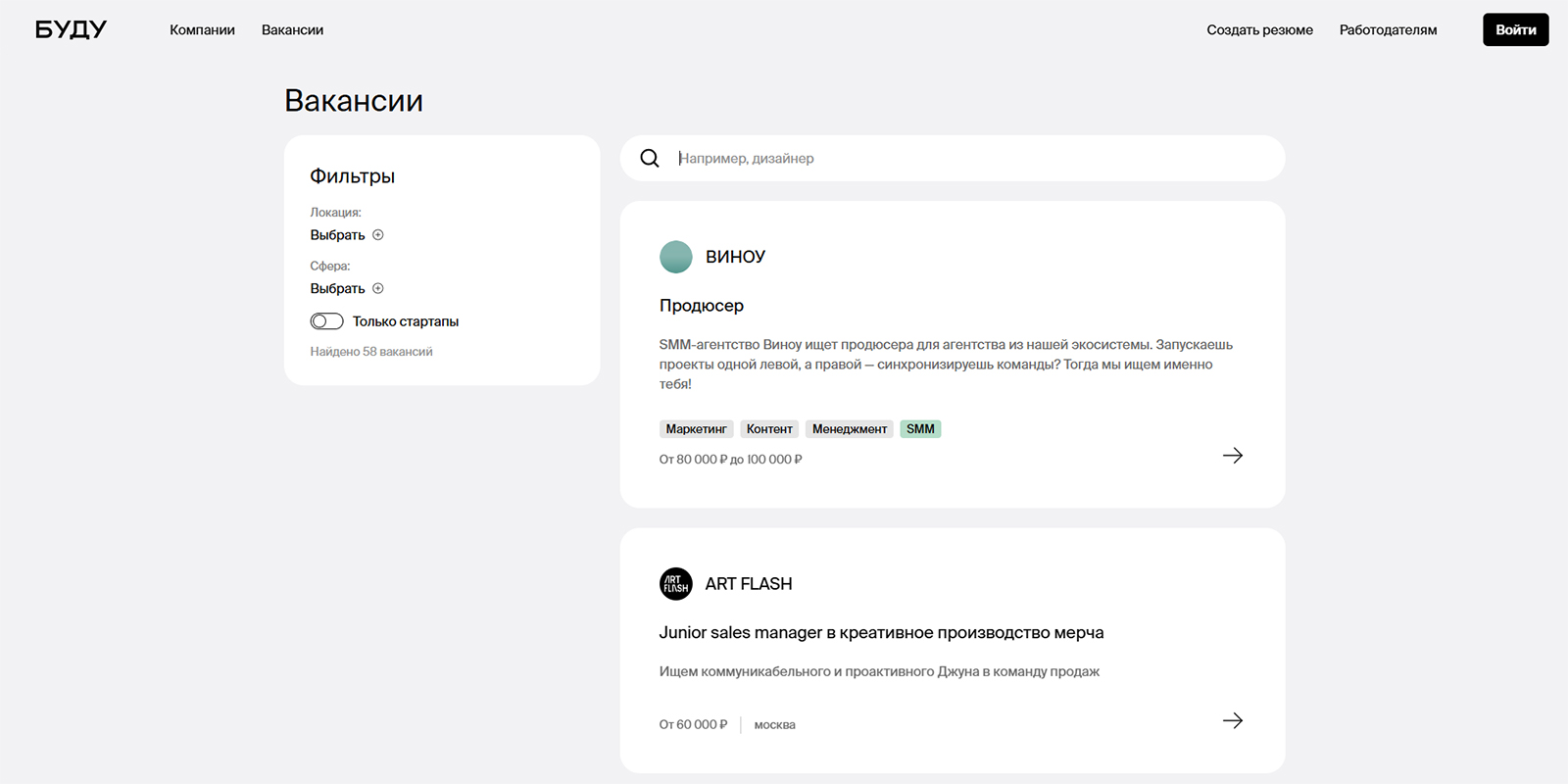Click the plus icon next to Сфера Выбрать

tap(378, 288)
